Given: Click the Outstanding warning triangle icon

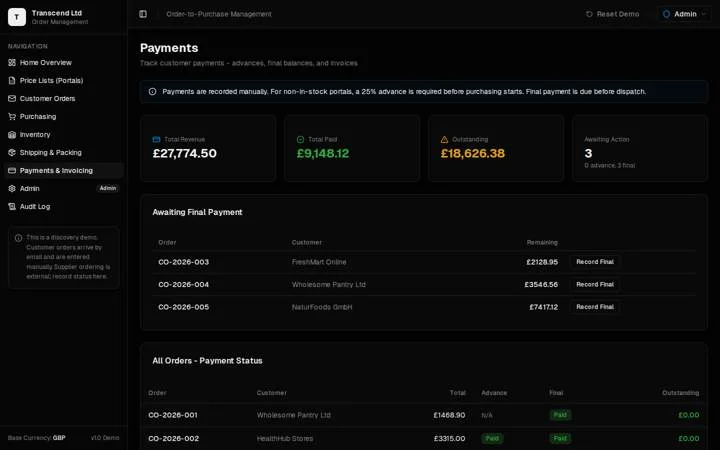Looking at the screenshot, I should (444, 139).
